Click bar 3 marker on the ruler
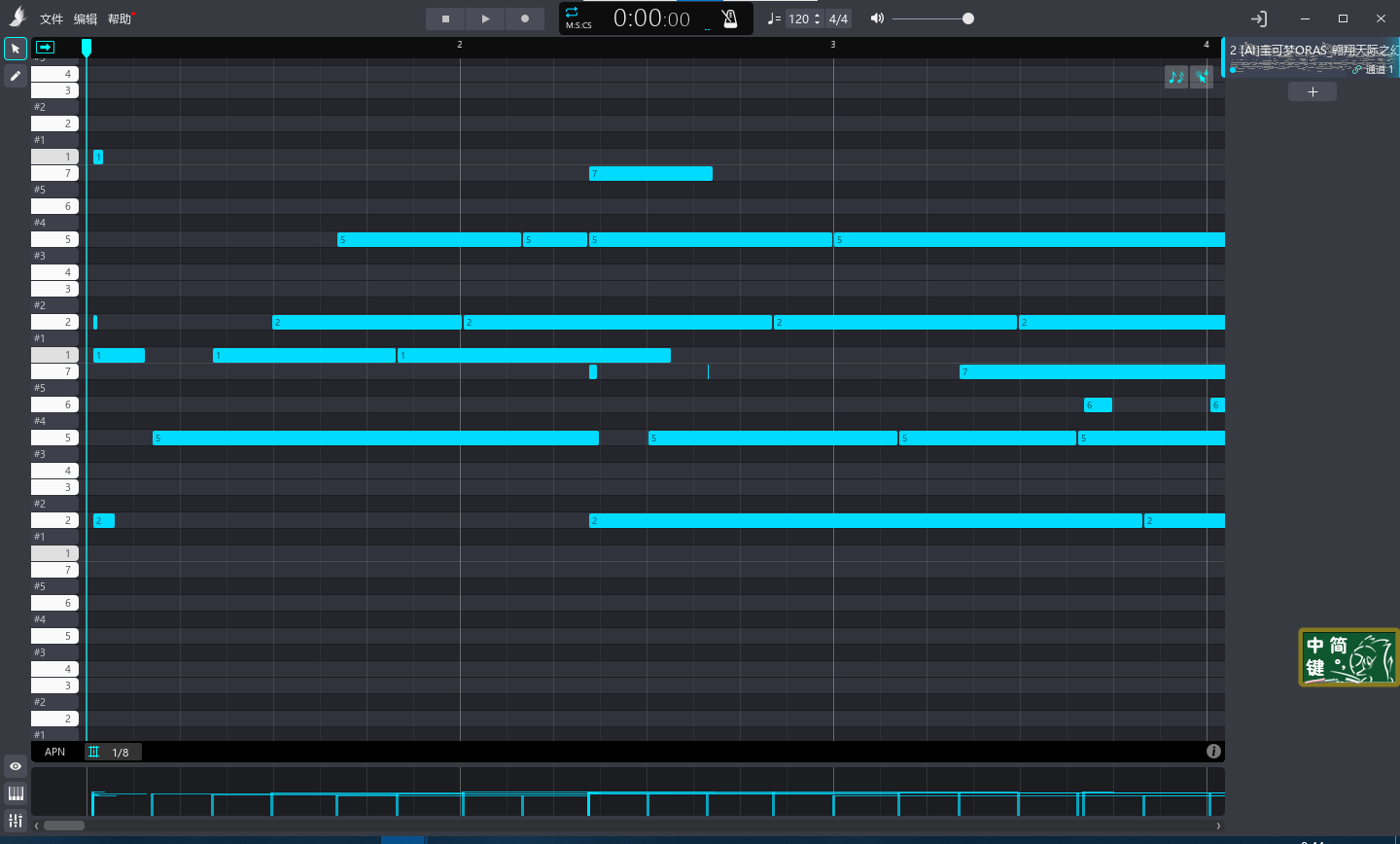Viewport: 1400px width, 844px height. click(833, 45)
